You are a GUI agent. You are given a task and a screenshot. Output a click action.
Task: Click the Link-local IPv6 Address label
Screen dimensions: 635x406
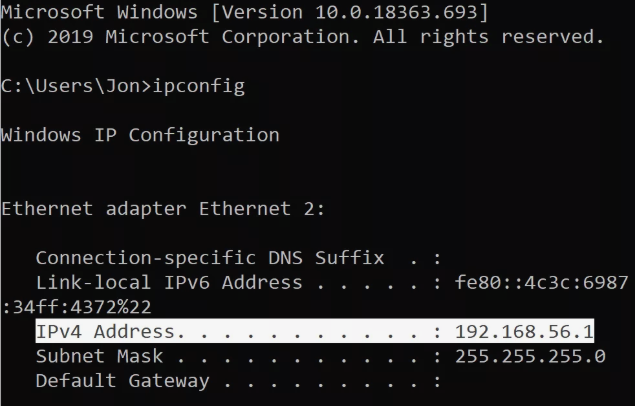[x=169, y=283]
